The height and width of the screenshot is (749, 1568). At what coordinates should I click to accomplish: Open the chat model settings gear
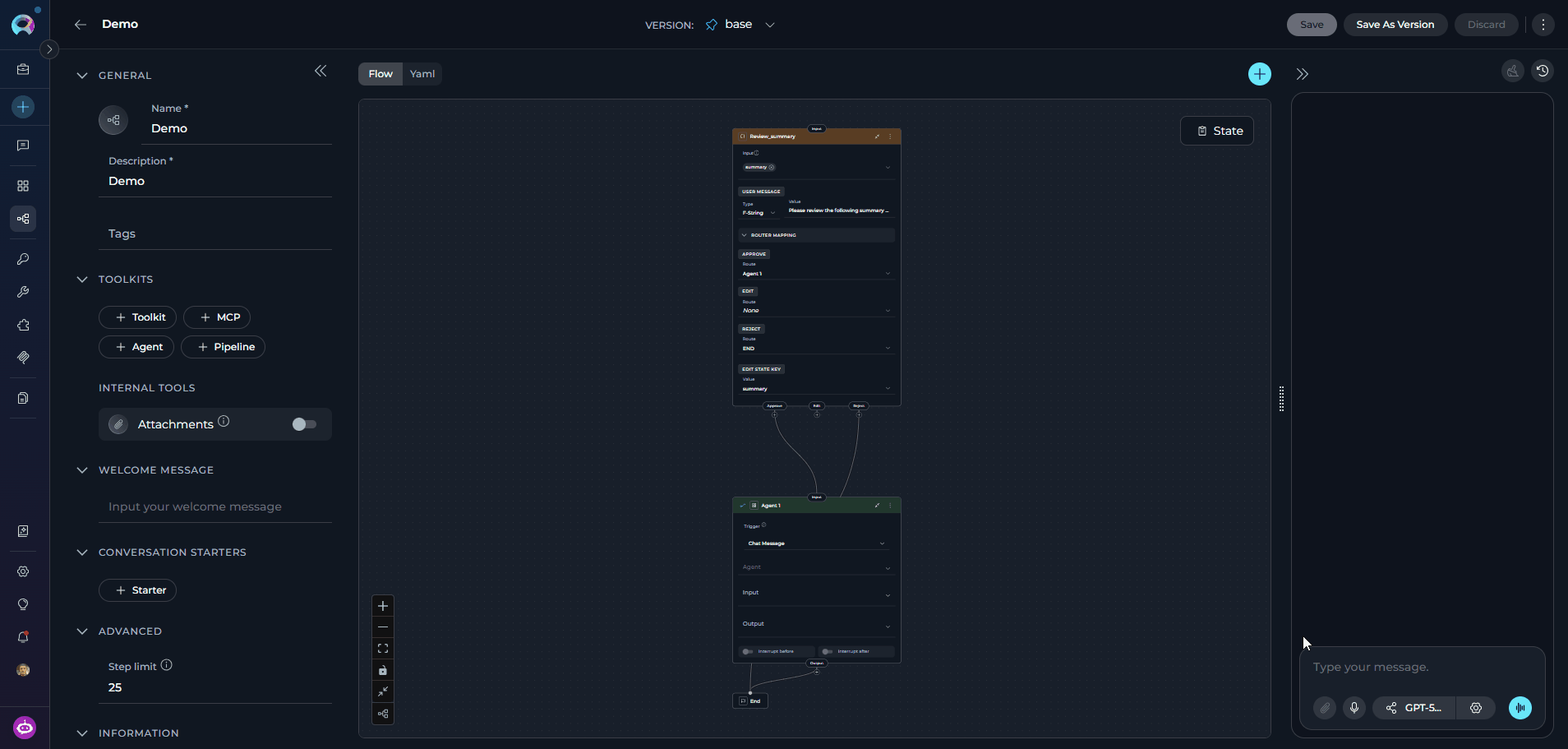click(x=1476, y=708)
